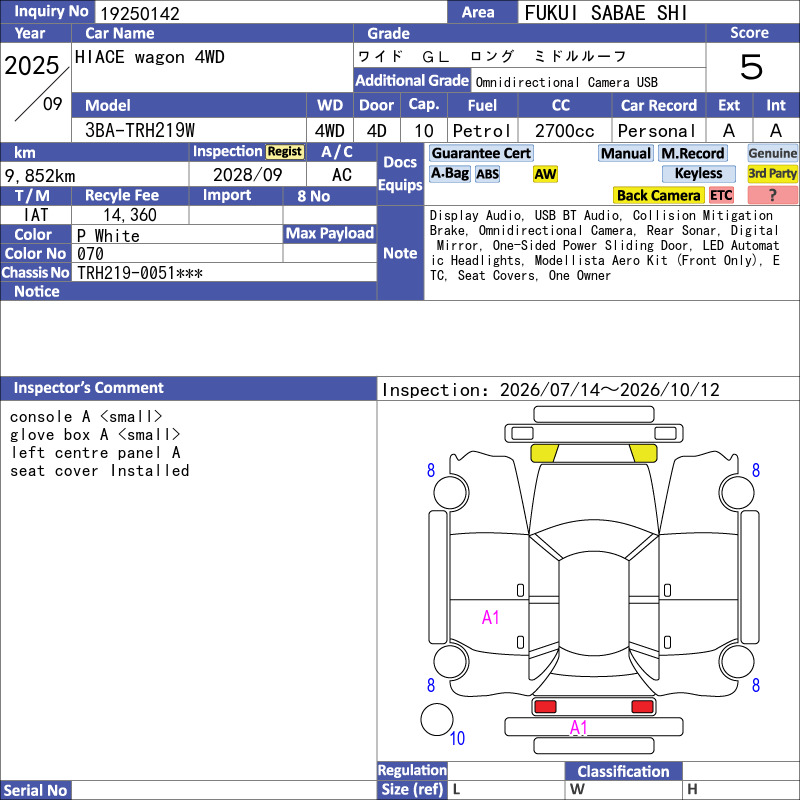Viewport: 800px width, 800px height.
Task: Click the Classification header
Action: click(x=623, y=771)
